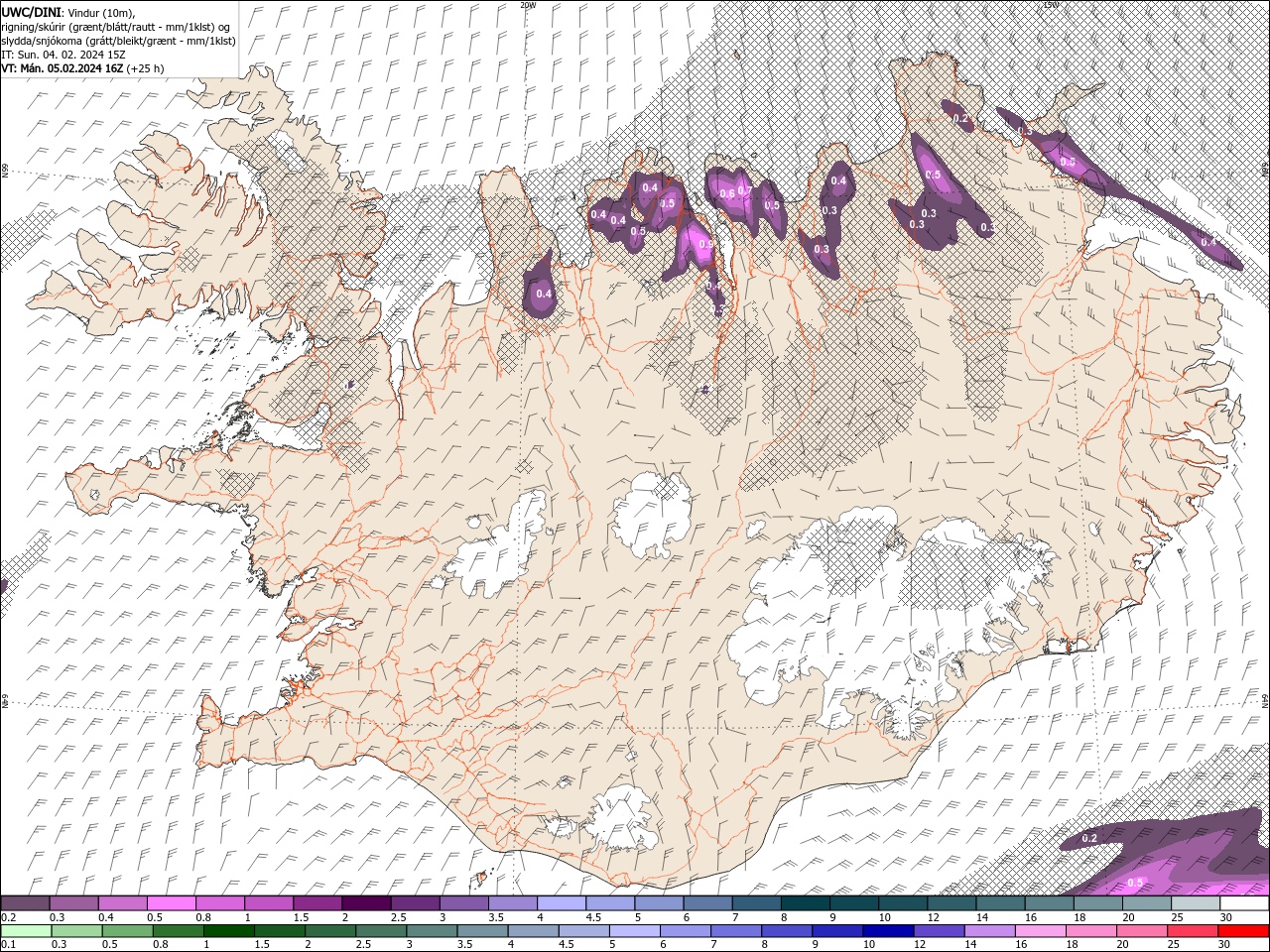Click the '(+25 h)' forecast offset
1270x952 pixels.
pyautogui.click(x=146, y=68)
